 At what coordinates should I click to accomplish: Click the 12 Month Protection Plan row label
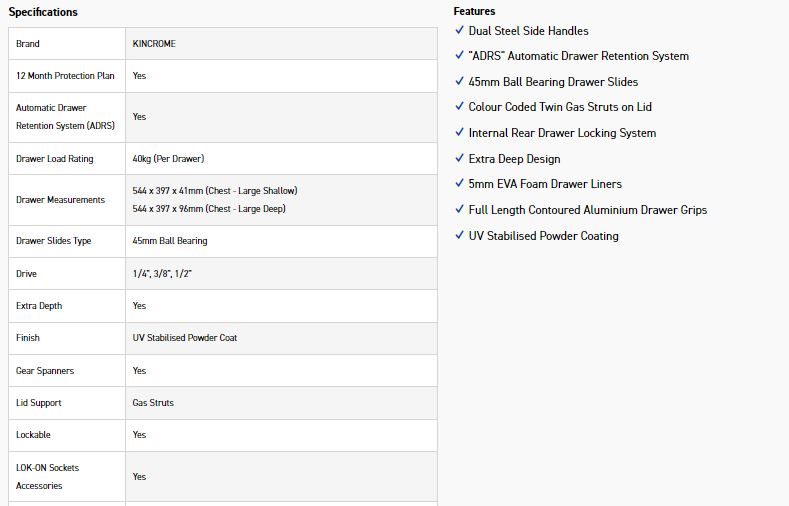(x=65, y=76)
